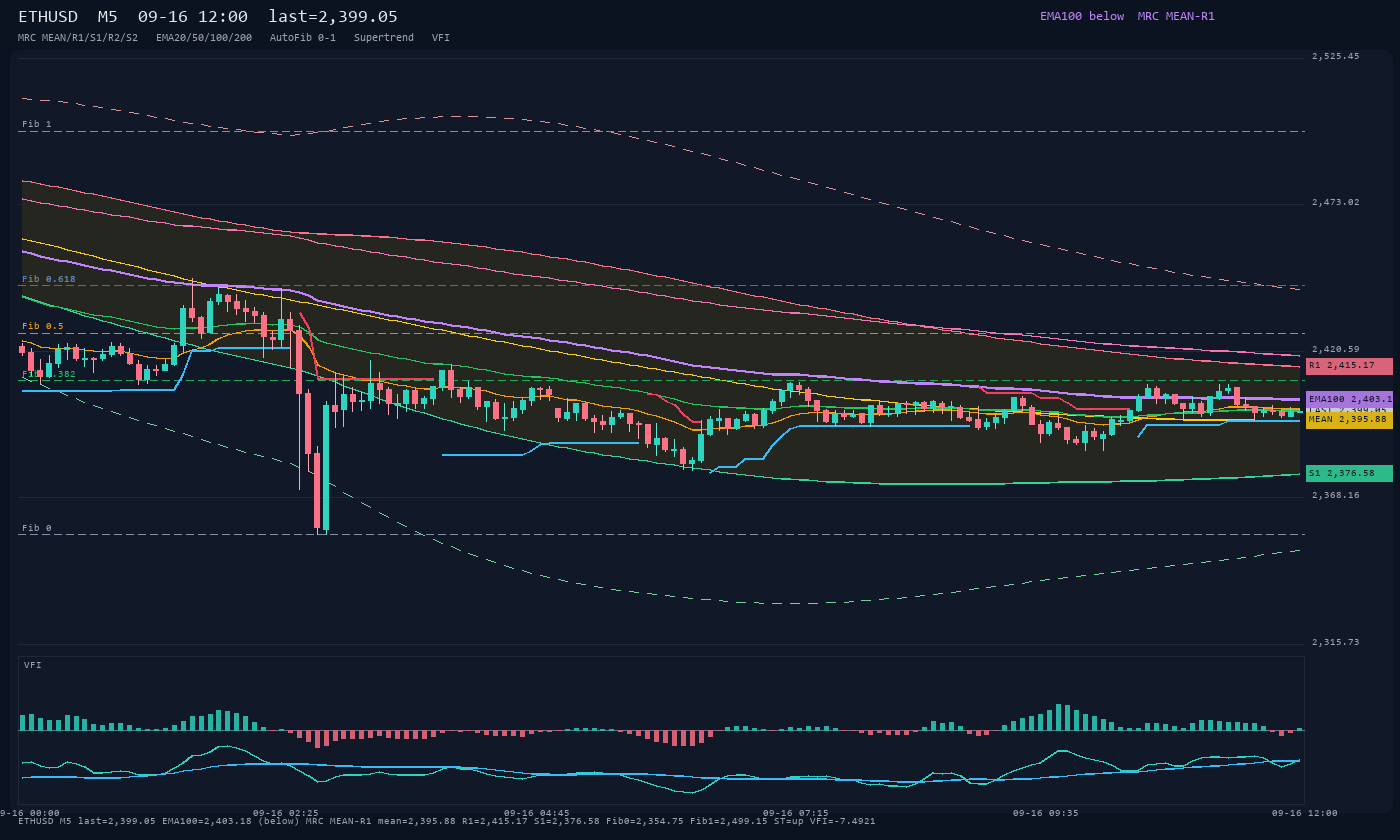
Task: Click the ETHUSD symbol in chart title
Action: (48, 17)
